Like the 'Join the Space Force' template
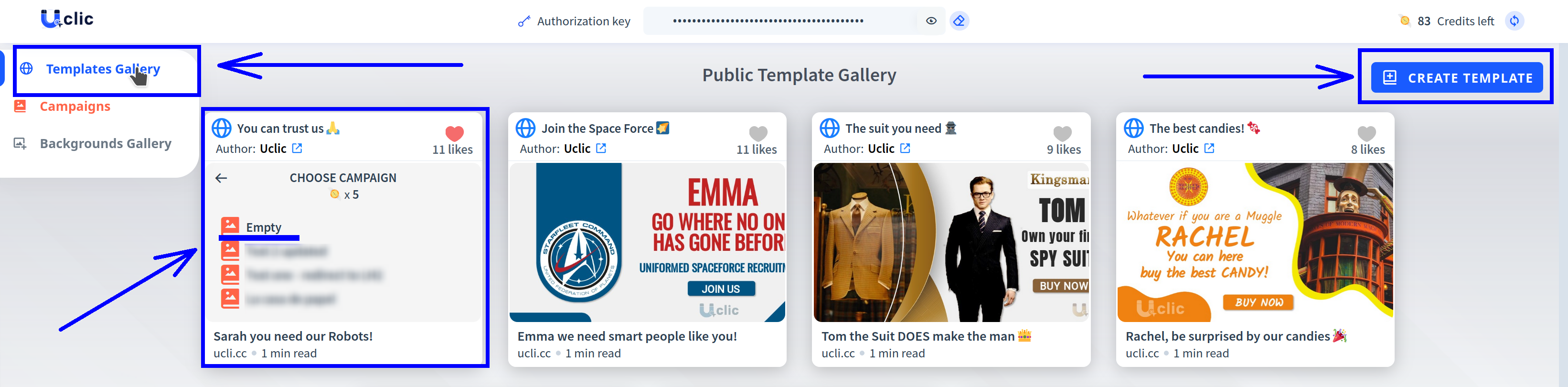 pyautogui.click(x=758, y=133)
